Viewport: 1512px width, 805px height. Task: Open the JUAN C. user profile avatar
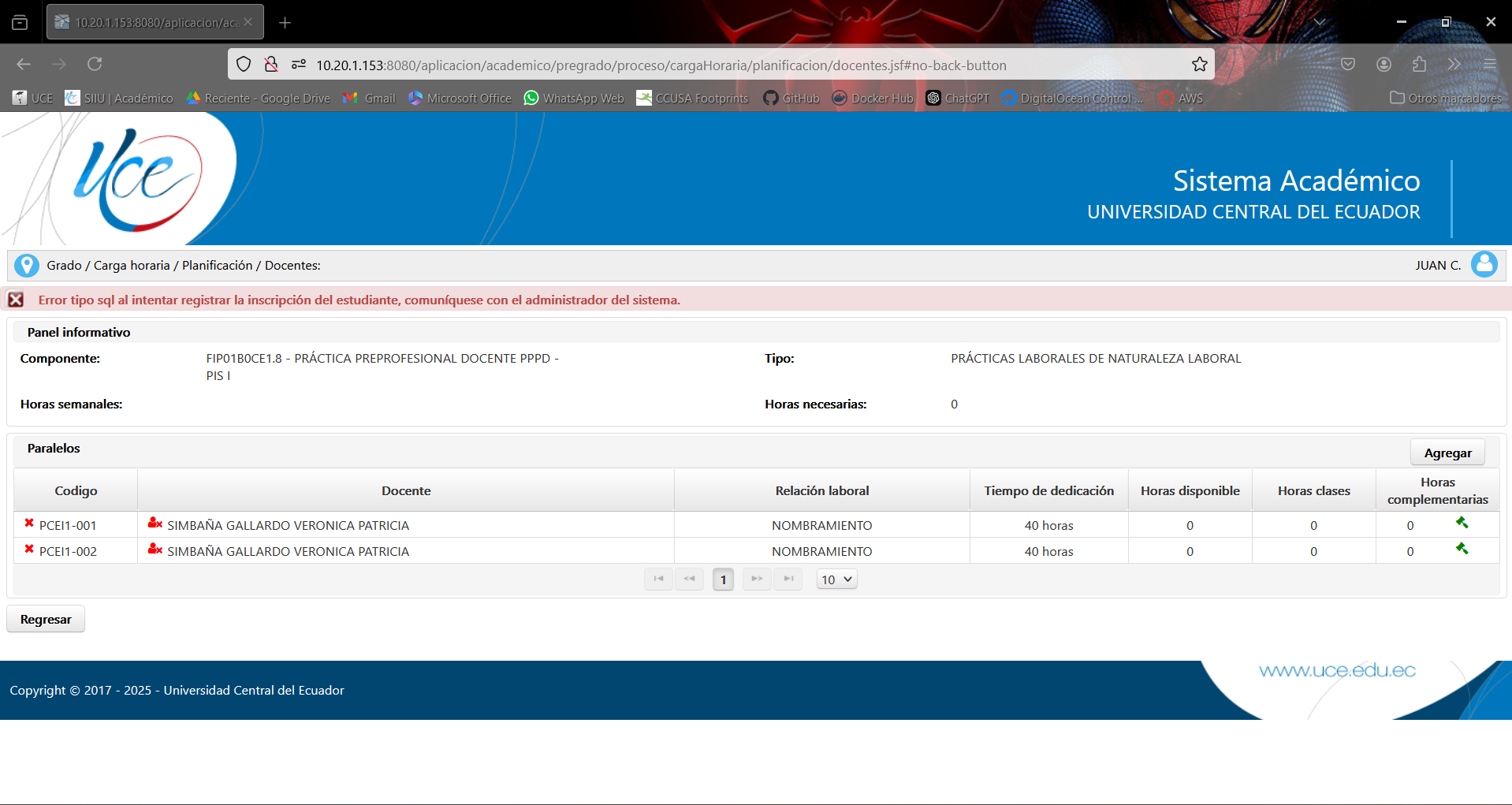click(x=1484, y=265)
